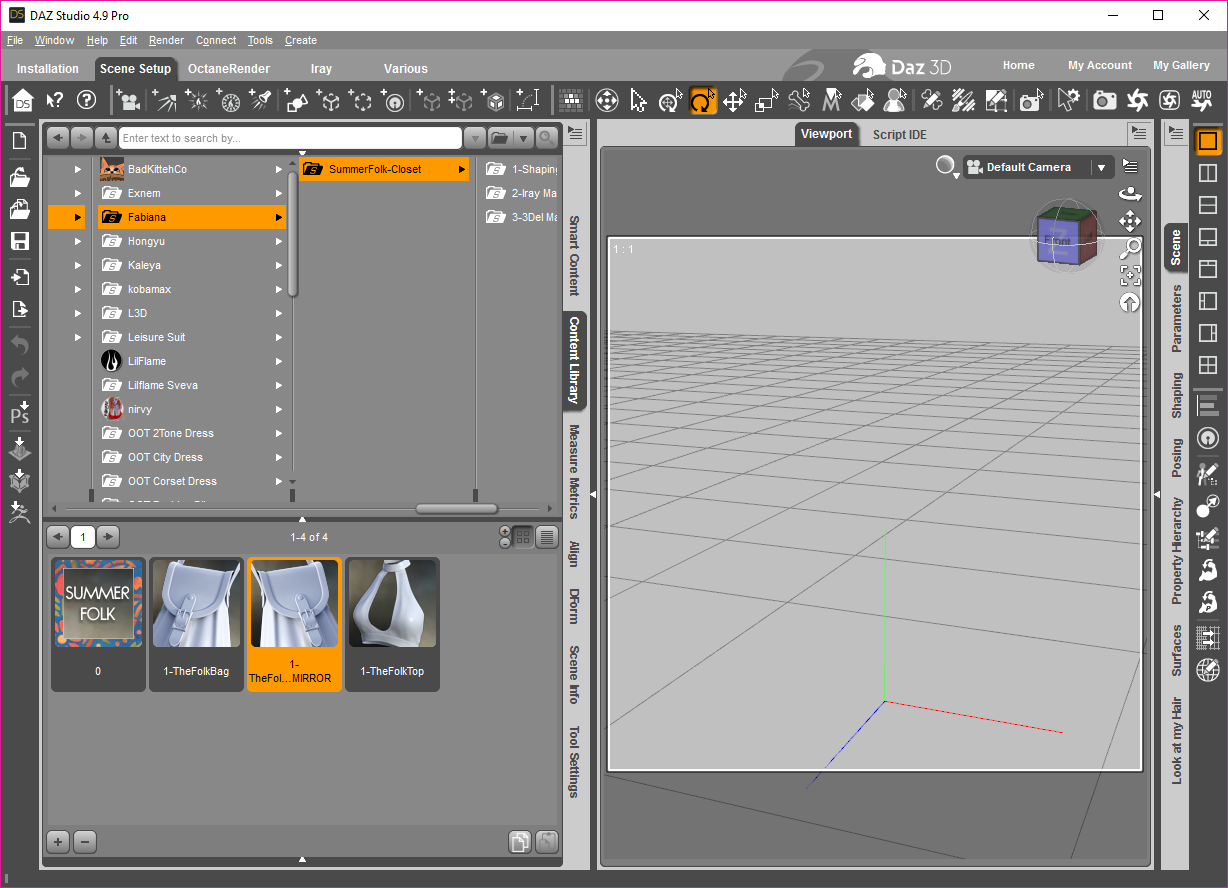Select the SummerFolk-Closet folder
1228x888 pixels.
click(384, 169)
